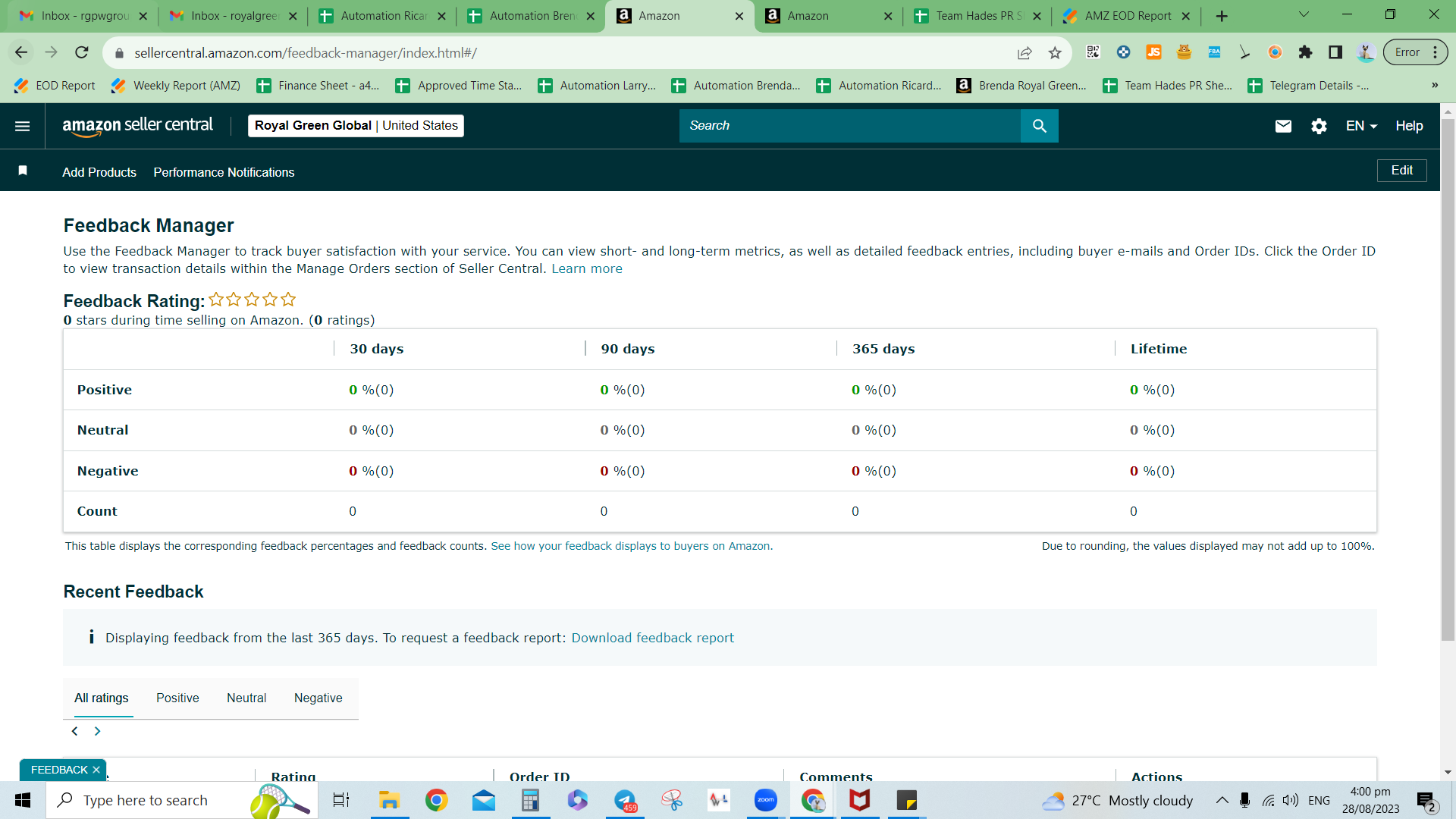Open Telegram from the taskbar
Screen dimensions: 1456x819
pos(626,800)
